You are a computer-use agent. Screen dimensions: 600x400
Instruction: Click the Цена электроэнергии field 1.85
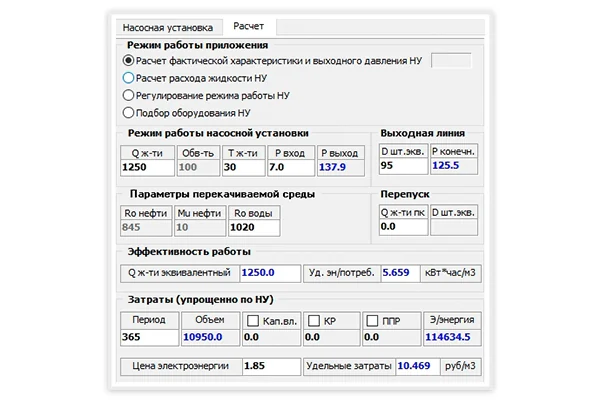click(x=271, y=366)
